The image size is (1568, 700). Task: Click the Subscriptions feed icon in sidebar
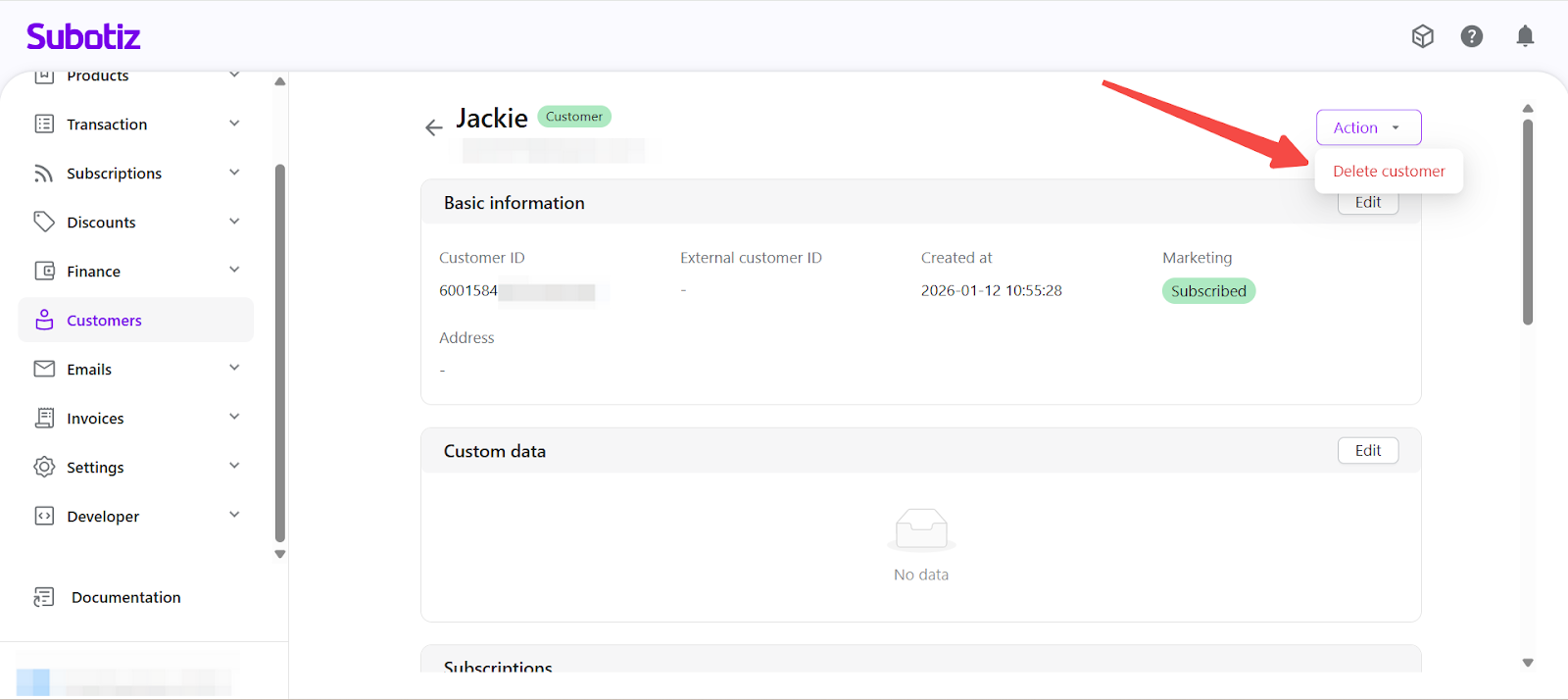(44, 174)
